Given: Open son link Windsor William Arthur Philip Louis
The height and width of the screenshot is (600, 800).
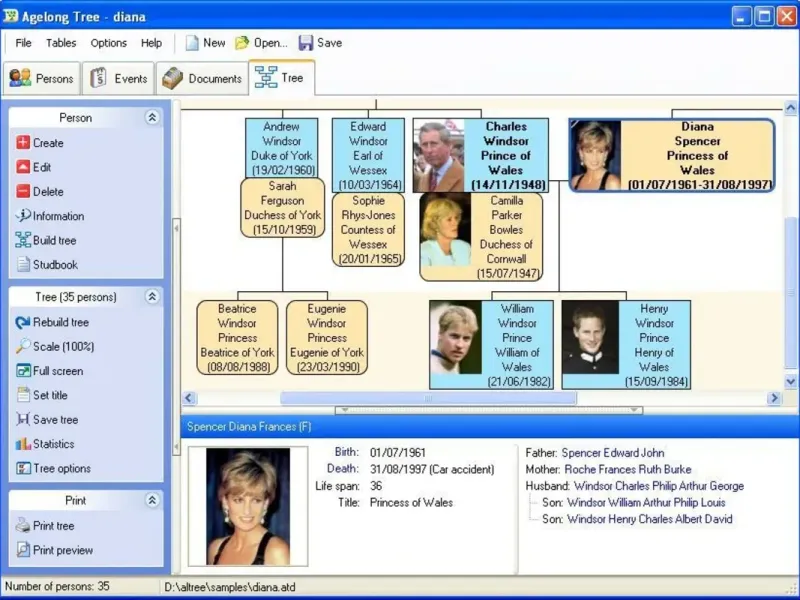Looking at the screenshot, I should [x=646, y=502].
